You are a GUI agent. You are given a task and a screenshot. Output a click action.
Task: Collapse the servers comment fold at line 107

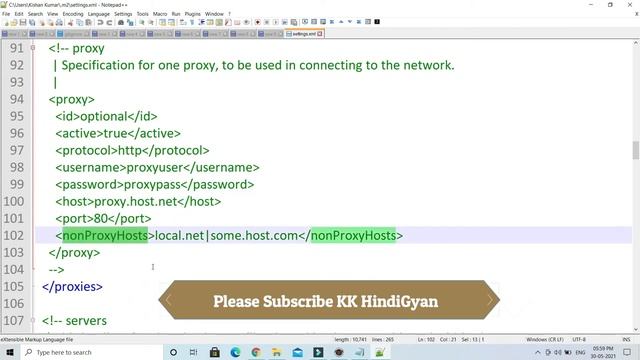coord(33,320)
